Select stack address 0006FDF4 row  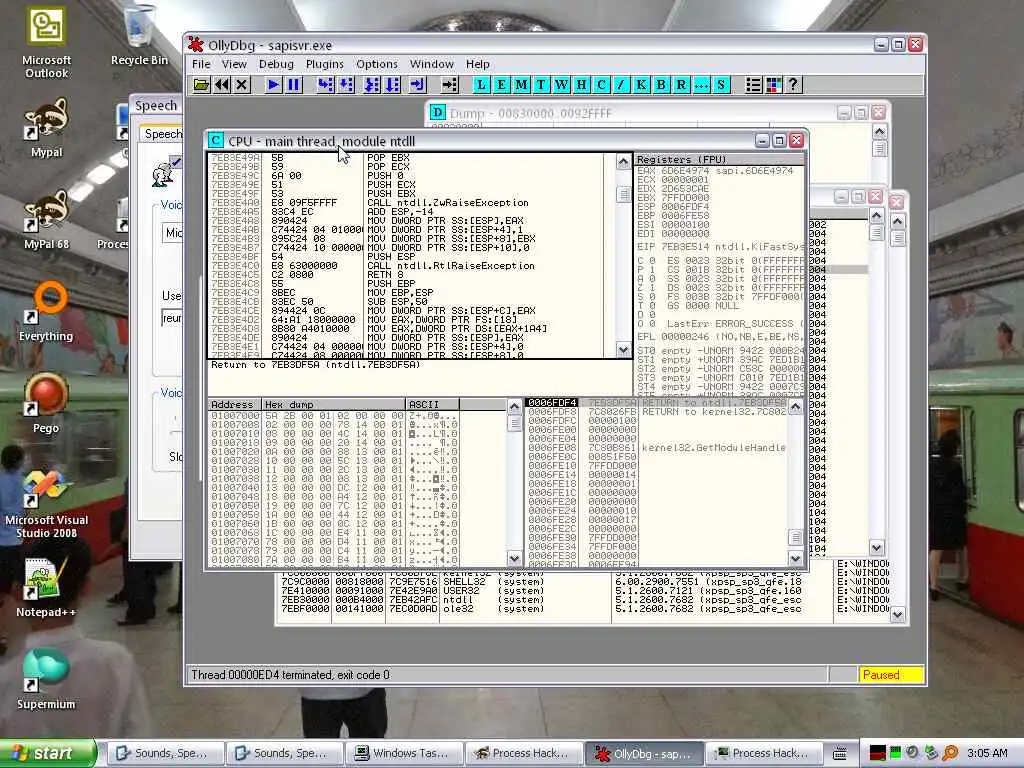[656, 402]
